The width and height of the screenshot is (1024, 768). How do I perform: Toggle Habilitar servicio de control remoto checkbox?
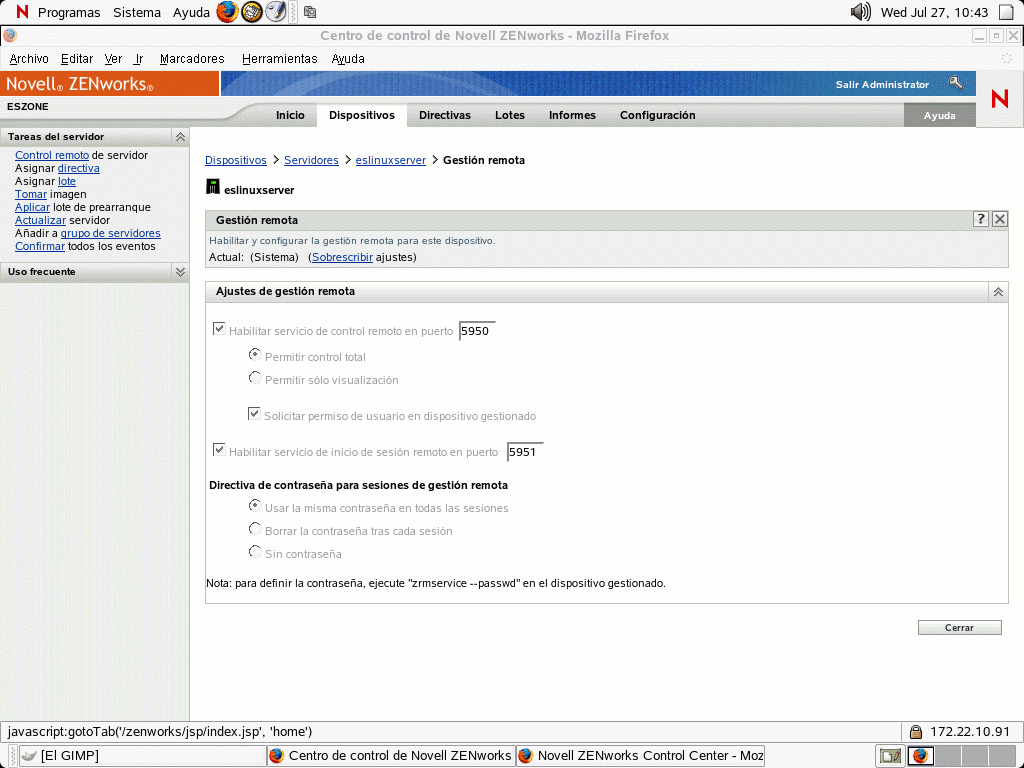219,329
